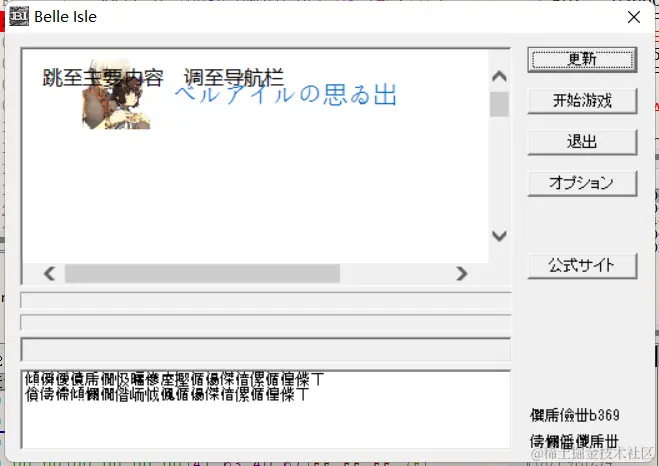Click the 退出 exit button
The height and width of the screenshot is (466, 659).
[x=582, y=142]
